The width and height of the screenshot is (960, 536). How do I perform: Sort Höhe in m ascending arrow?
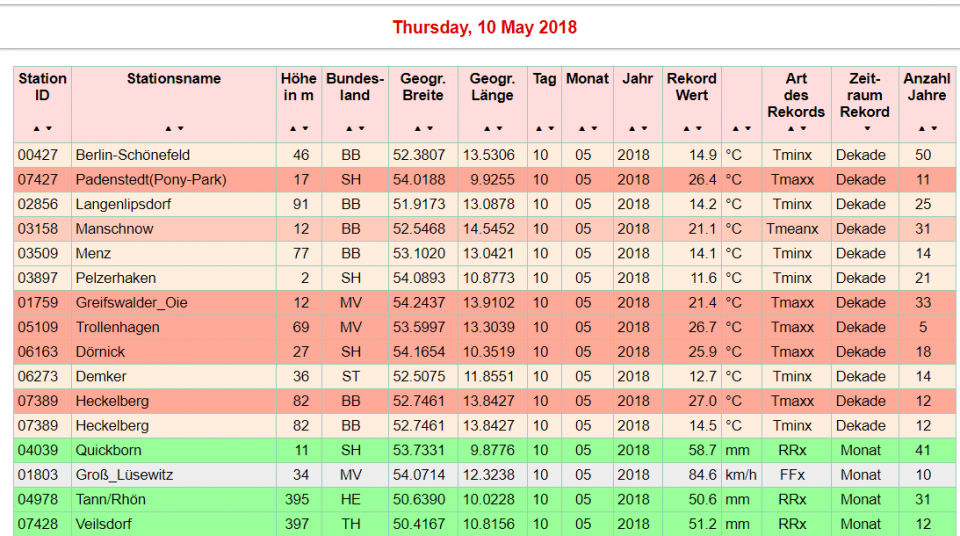coord(293,129)
